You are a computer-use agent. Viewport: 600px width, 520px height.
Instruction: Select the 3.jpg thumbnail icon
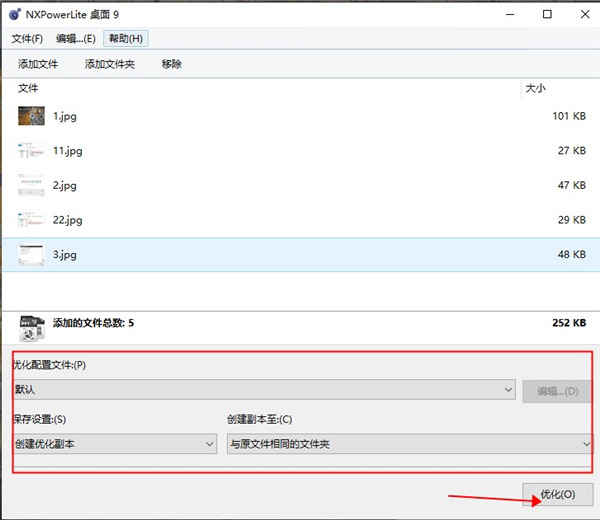(31, 254)
